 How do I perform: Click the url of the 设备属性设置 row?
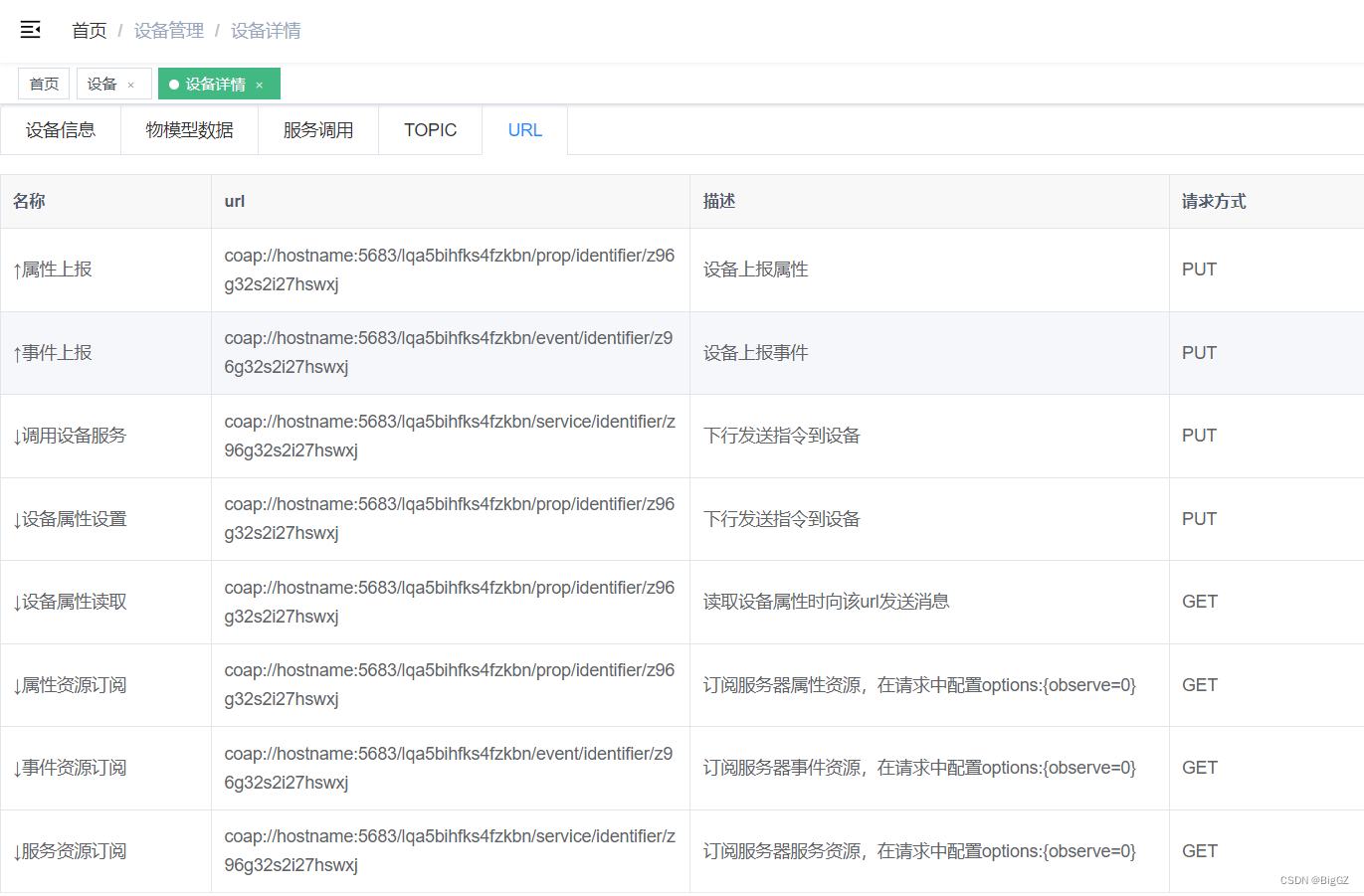tap(450, 519)
